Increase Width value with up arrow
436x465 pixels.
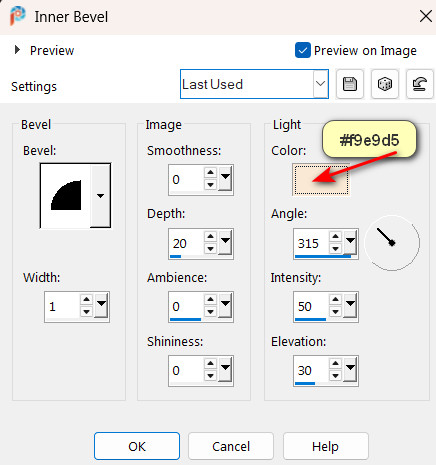pyautogui.click(x=86, y=299)
